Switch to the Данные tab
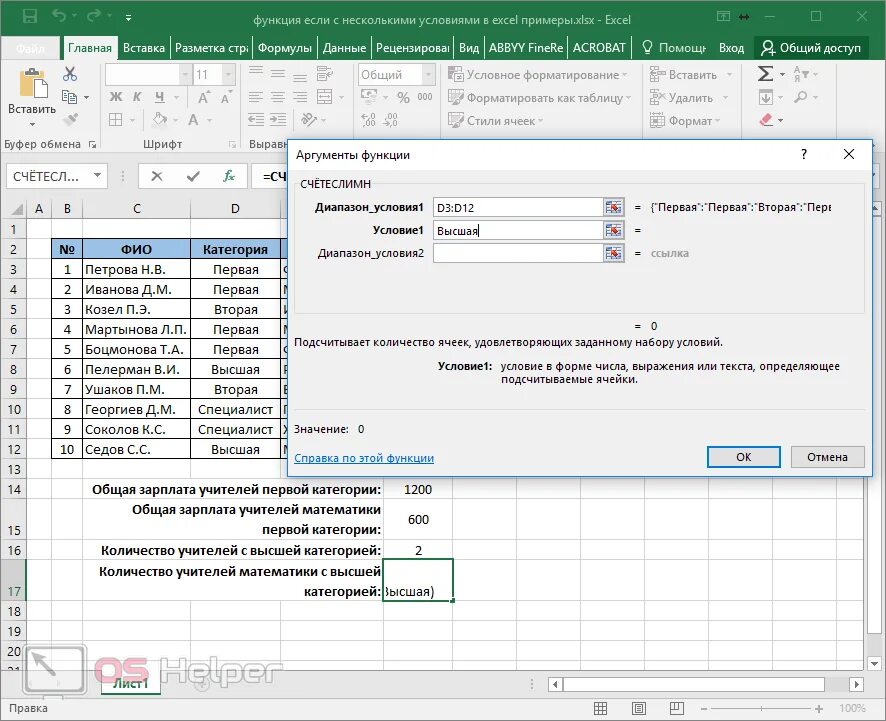The width and height of the screenshot is (886, 721). [344, 48]
